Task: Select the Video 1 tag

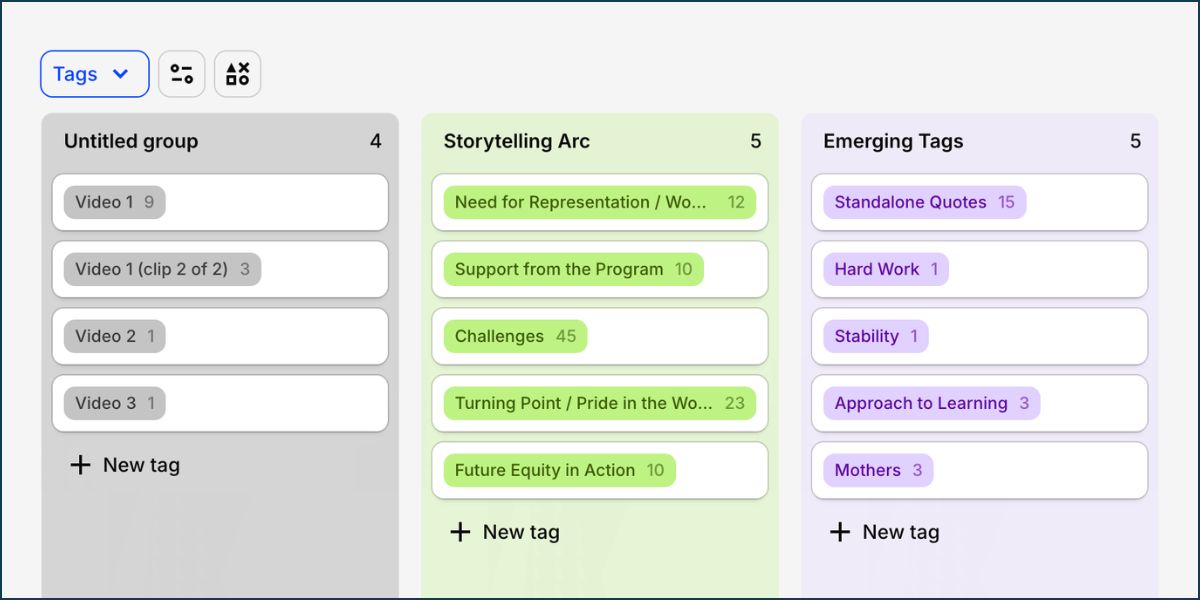Action: (114, 202)
